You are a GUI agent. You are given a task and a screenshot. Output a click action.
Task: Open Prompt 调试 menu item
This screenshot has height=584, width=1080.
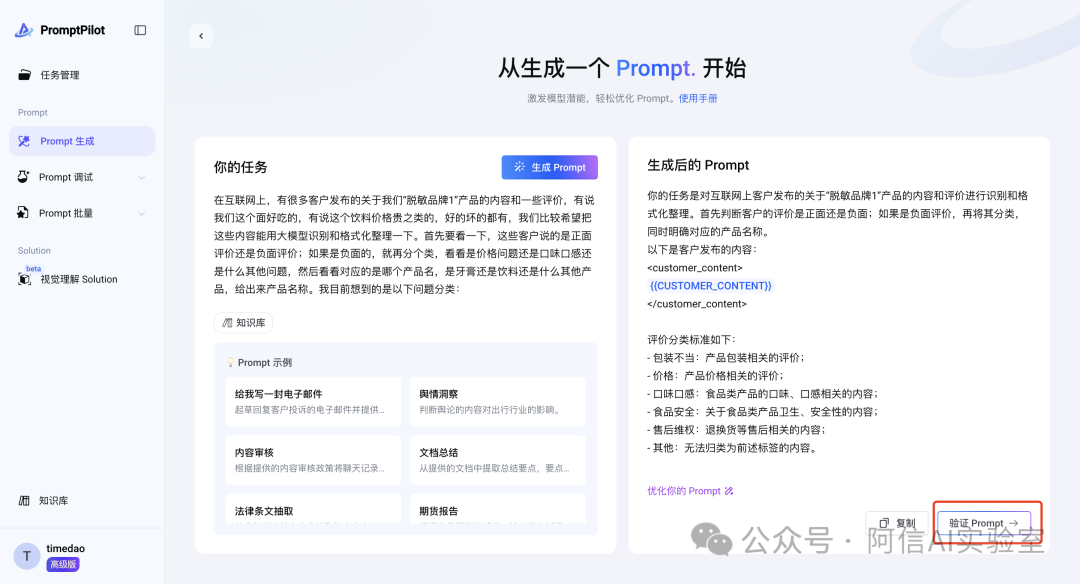pyautogui.click(x=82, y=177)
